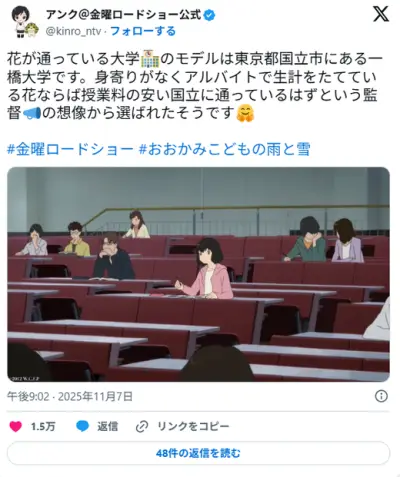This screenshot has width=400, height=477.
Task: Click account name アンク@金曜ロードショー公式
Action: pos(124,15)
